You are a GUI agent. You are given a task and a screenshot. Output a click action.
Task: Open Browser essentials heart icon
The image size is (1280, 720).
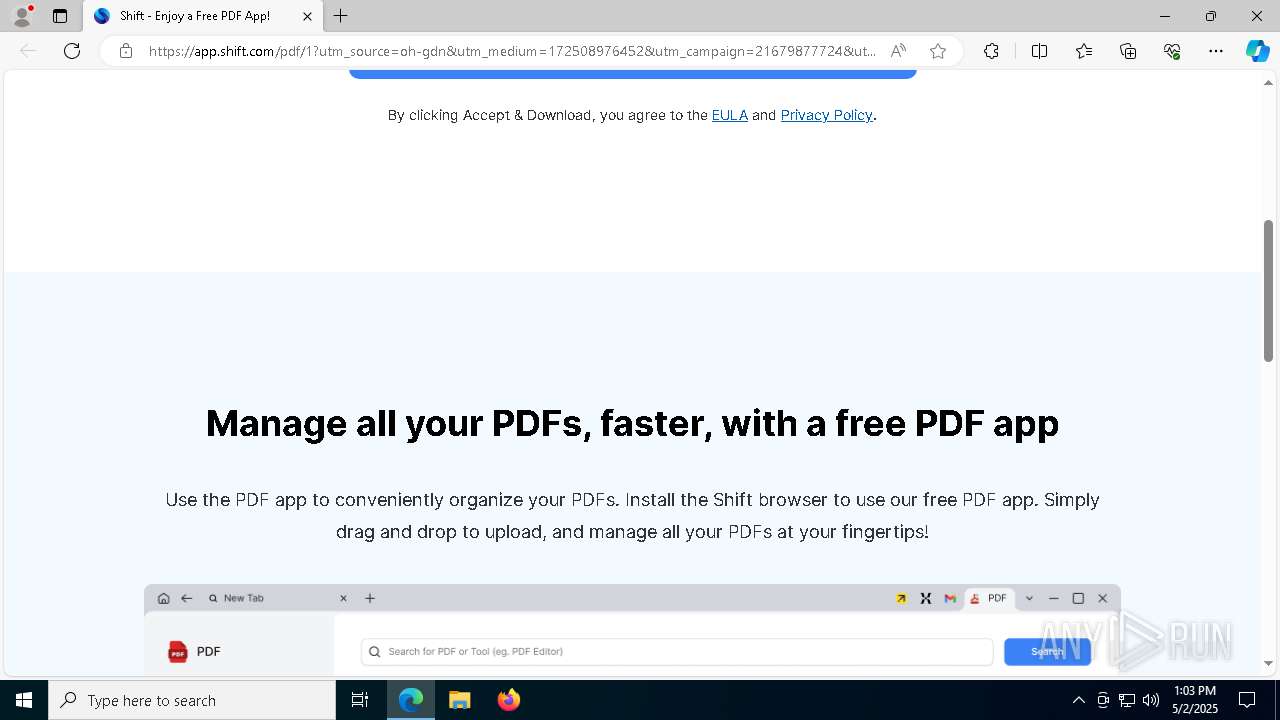1172,51
